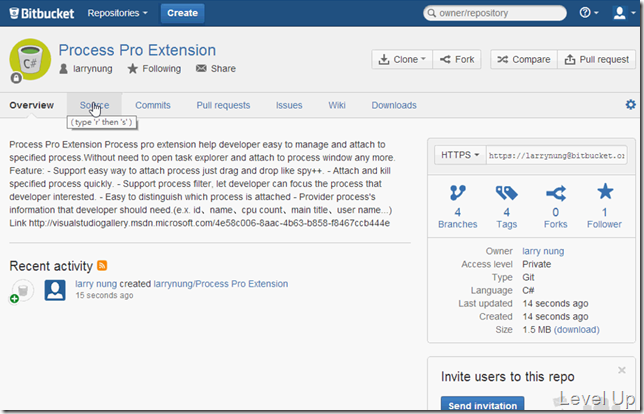Open larrynung/Process Pro Extension activity link

[221, 284]
